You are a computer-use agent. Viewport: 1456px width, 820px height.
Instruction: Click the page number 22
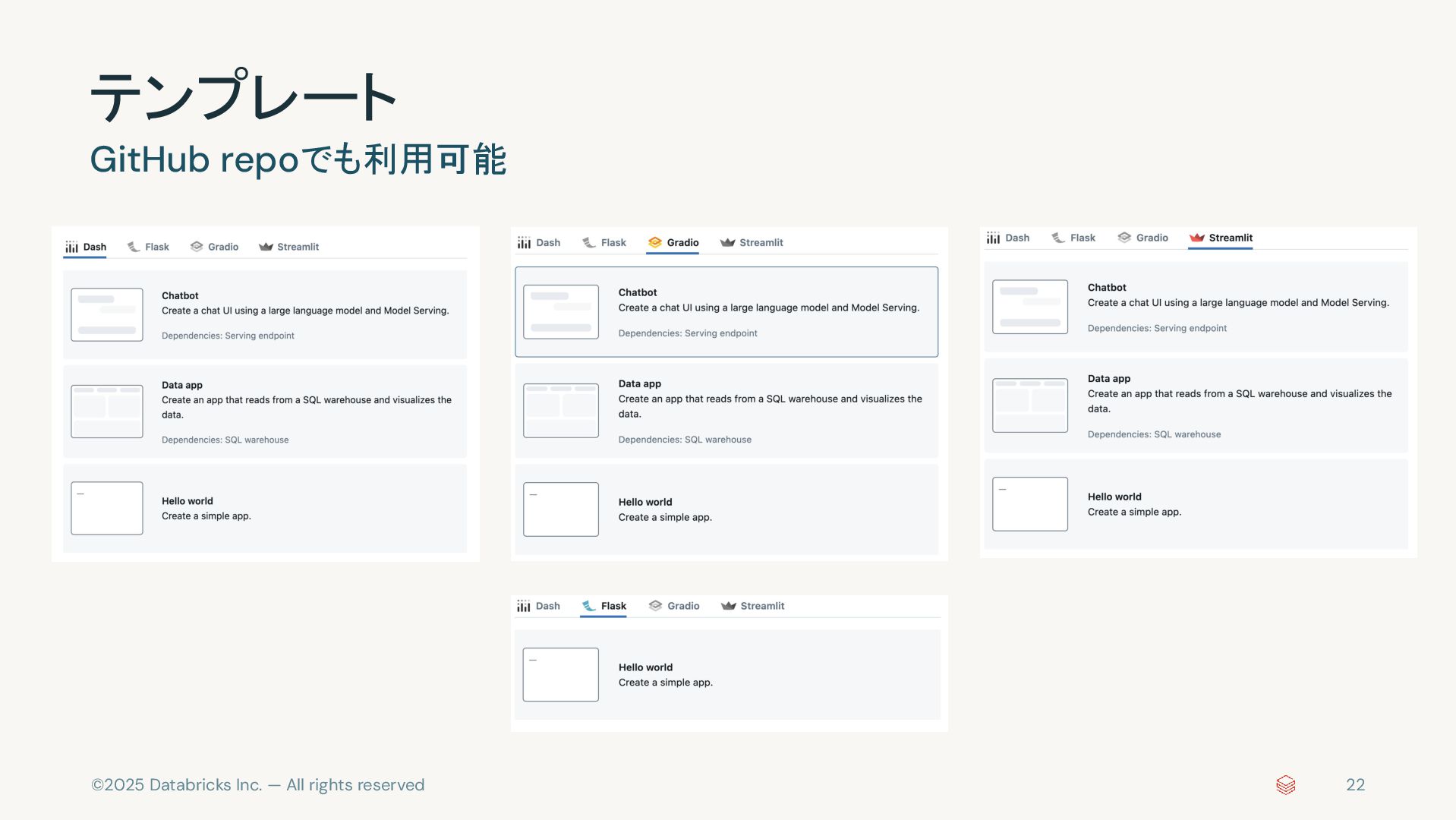click(x=1356, y=785)
